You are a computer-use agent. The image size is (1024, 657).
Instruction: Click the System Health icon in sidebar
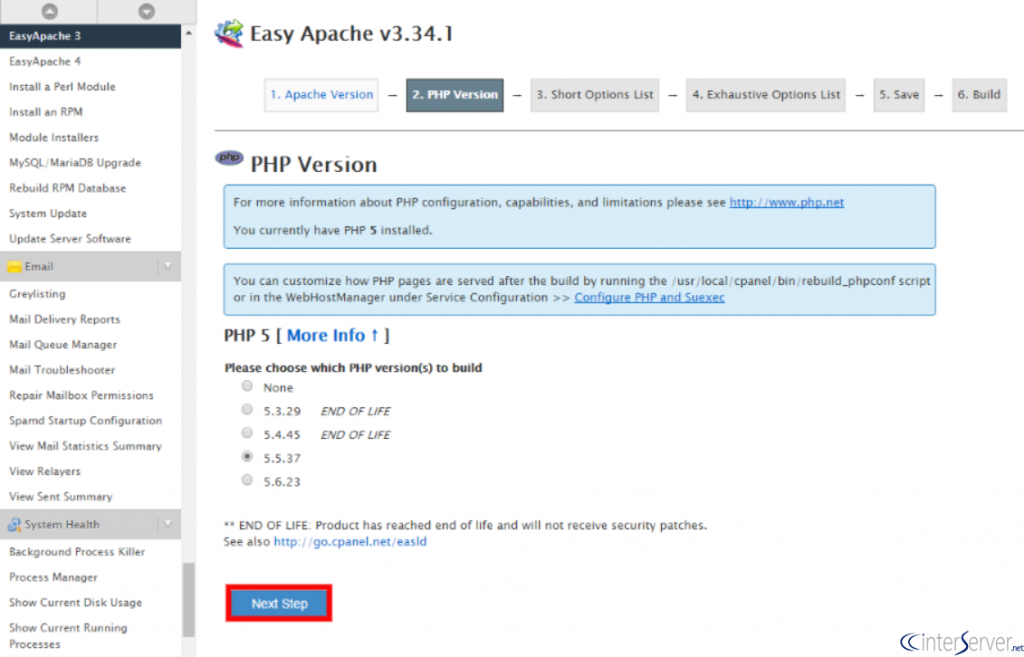tap(14, 524)
